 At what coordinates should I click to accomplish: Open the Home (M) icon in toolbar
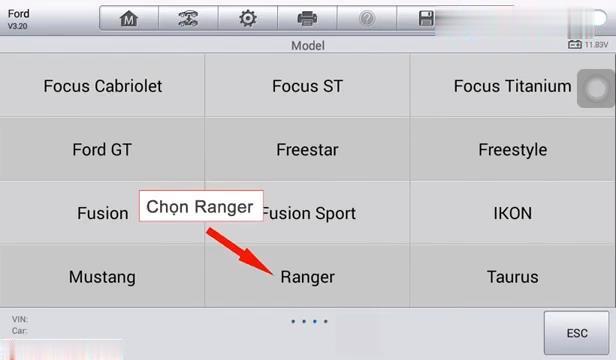click(x=129, y=18)
